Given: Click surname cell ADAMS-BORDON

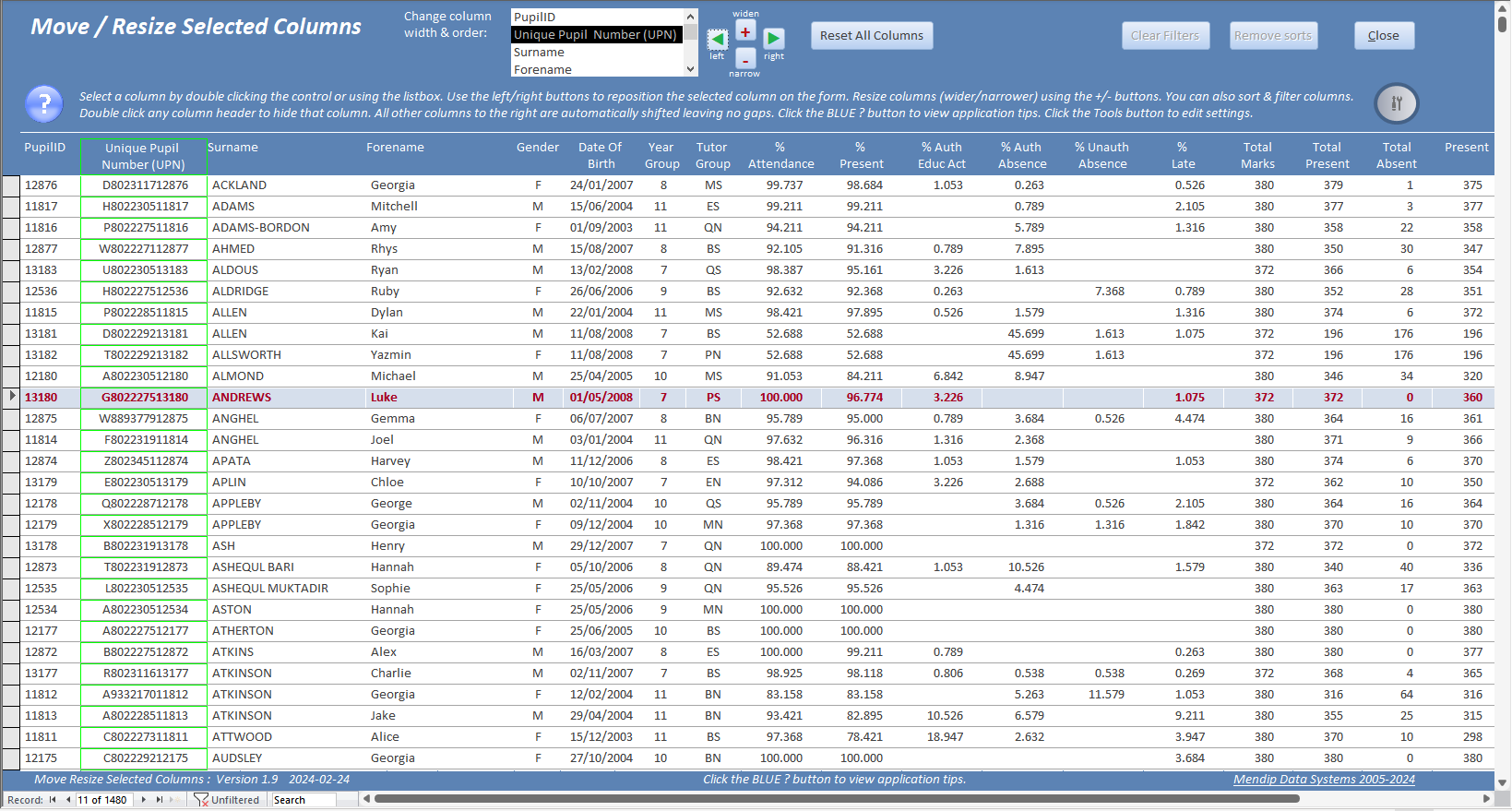Looking at the screenshot, I should click(x=286, y=228).
